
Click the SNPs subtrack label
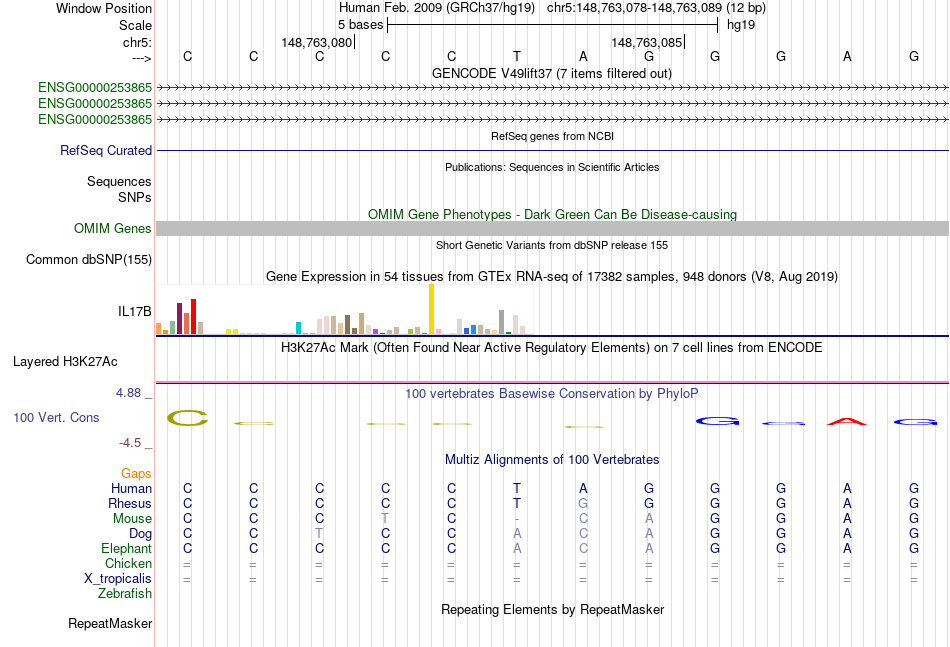[135, 197]
